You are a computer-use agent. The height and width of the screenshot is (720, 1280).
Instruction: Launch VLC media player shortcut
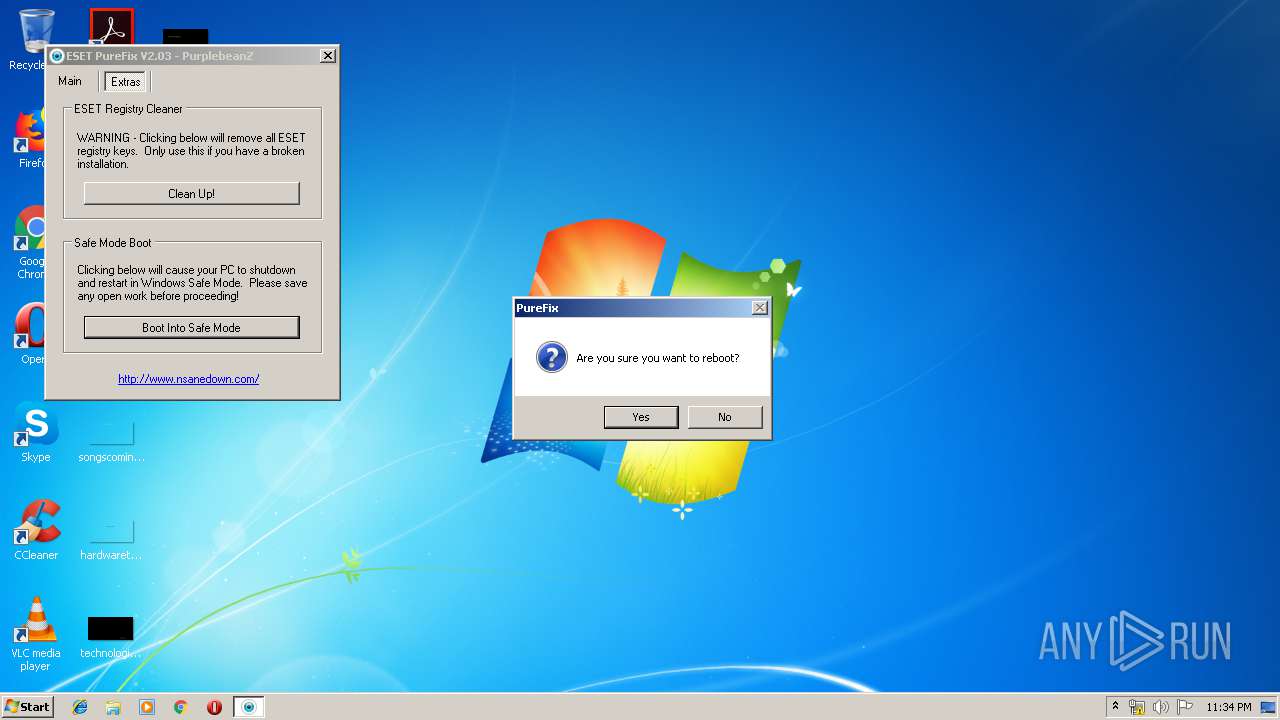coord(36,634)
